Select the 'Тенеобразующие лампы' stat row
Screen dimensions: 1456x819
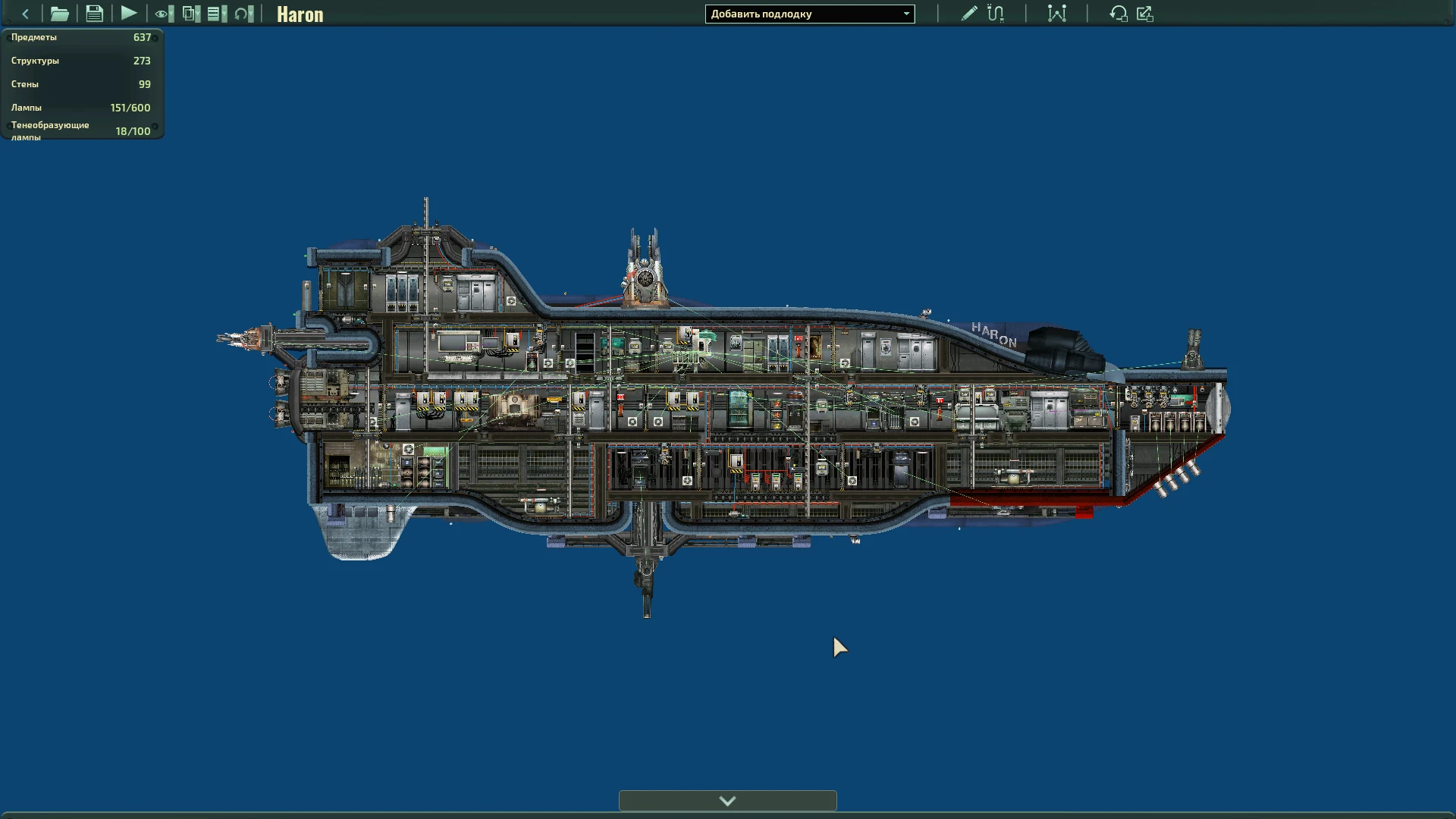pyautogui.click(x=80, y=130)
